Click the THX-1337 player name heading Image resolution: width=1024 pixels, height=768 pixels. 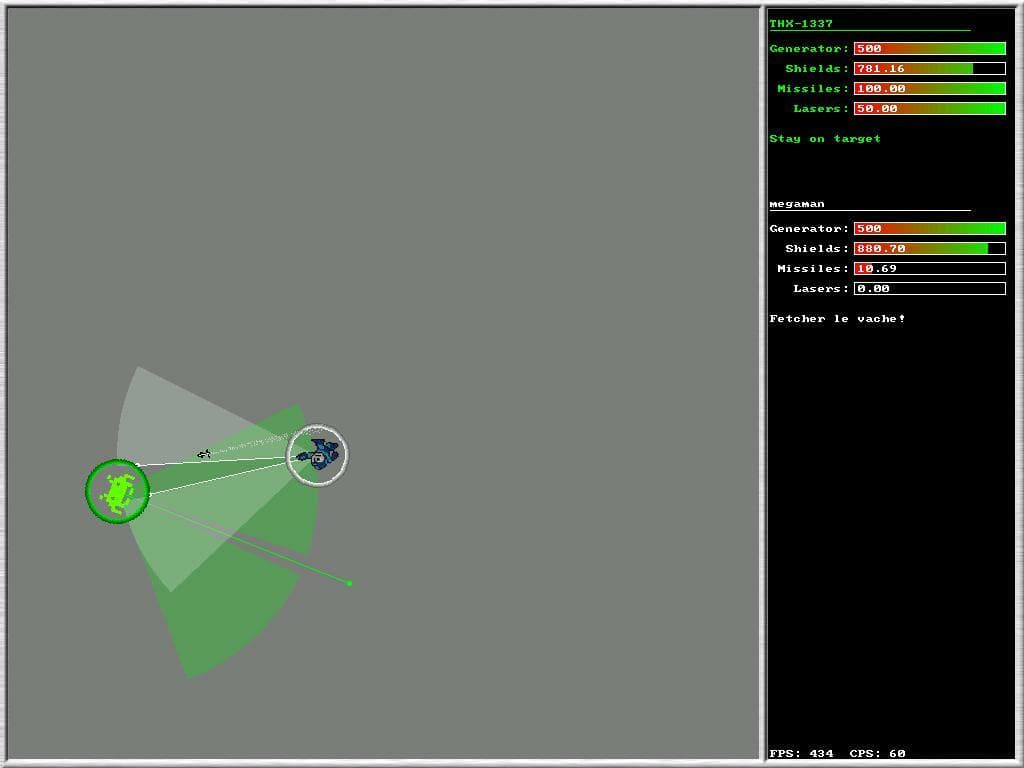[801, 24]
